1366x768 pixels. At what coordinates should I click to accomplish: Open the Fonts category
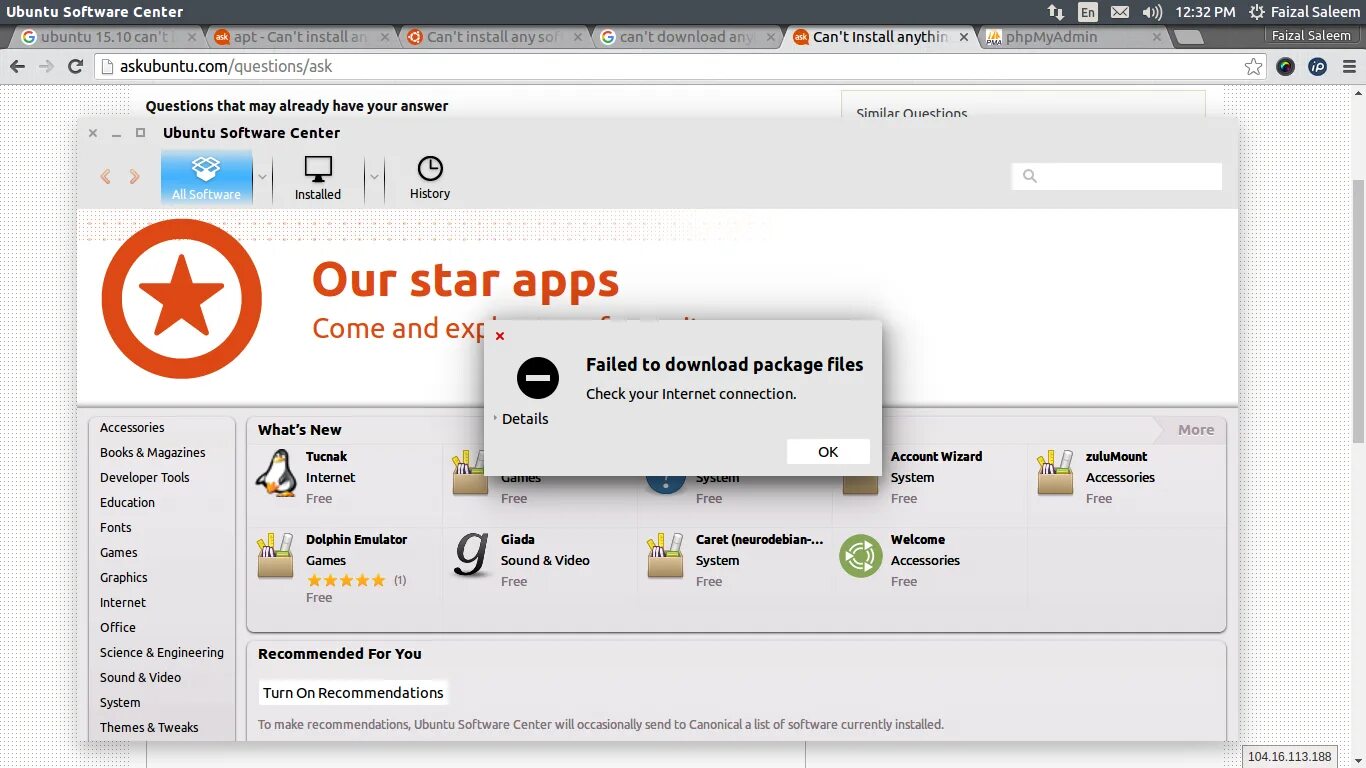(115, 527)
